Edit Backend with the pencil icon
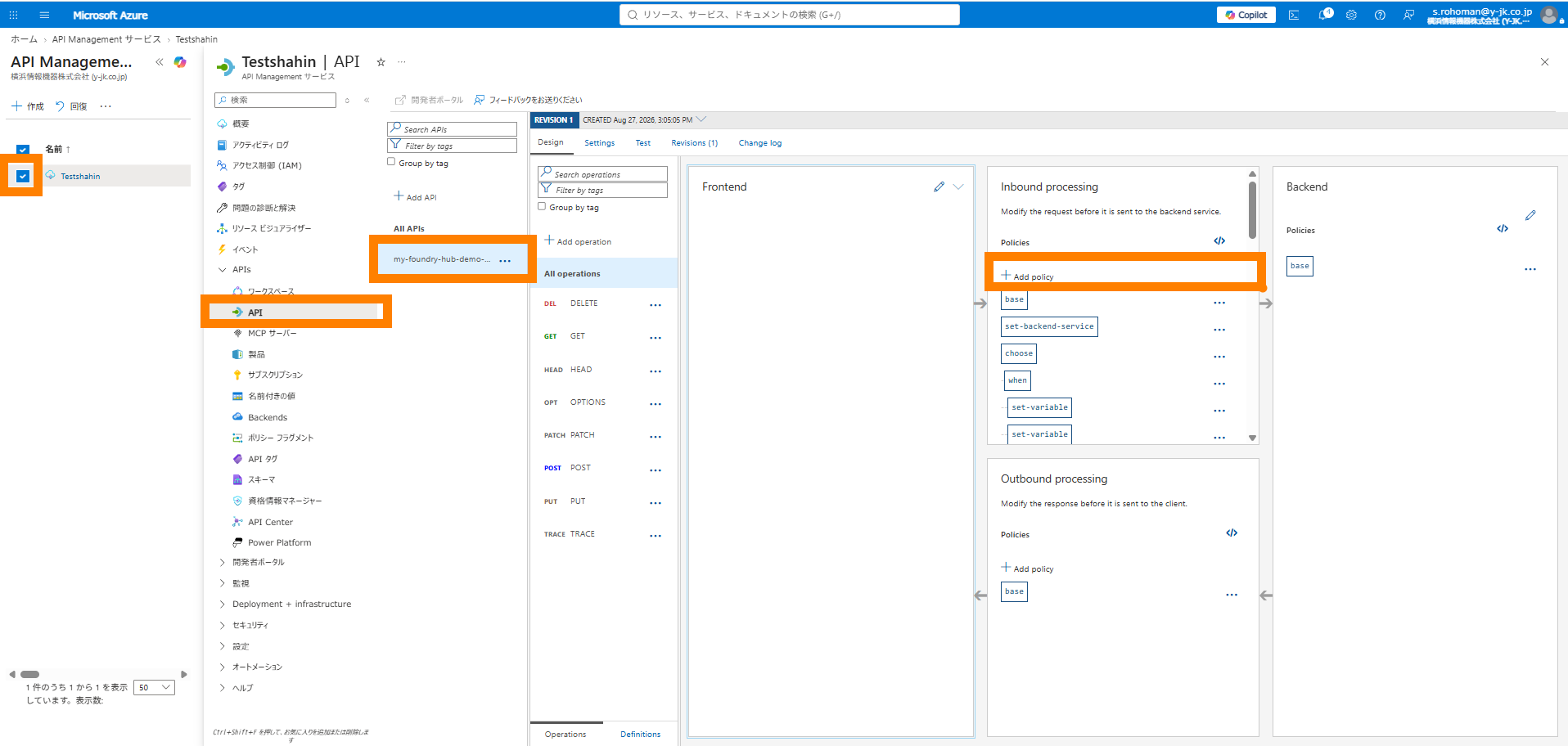1568x746 pixels. coord(1530,215)
